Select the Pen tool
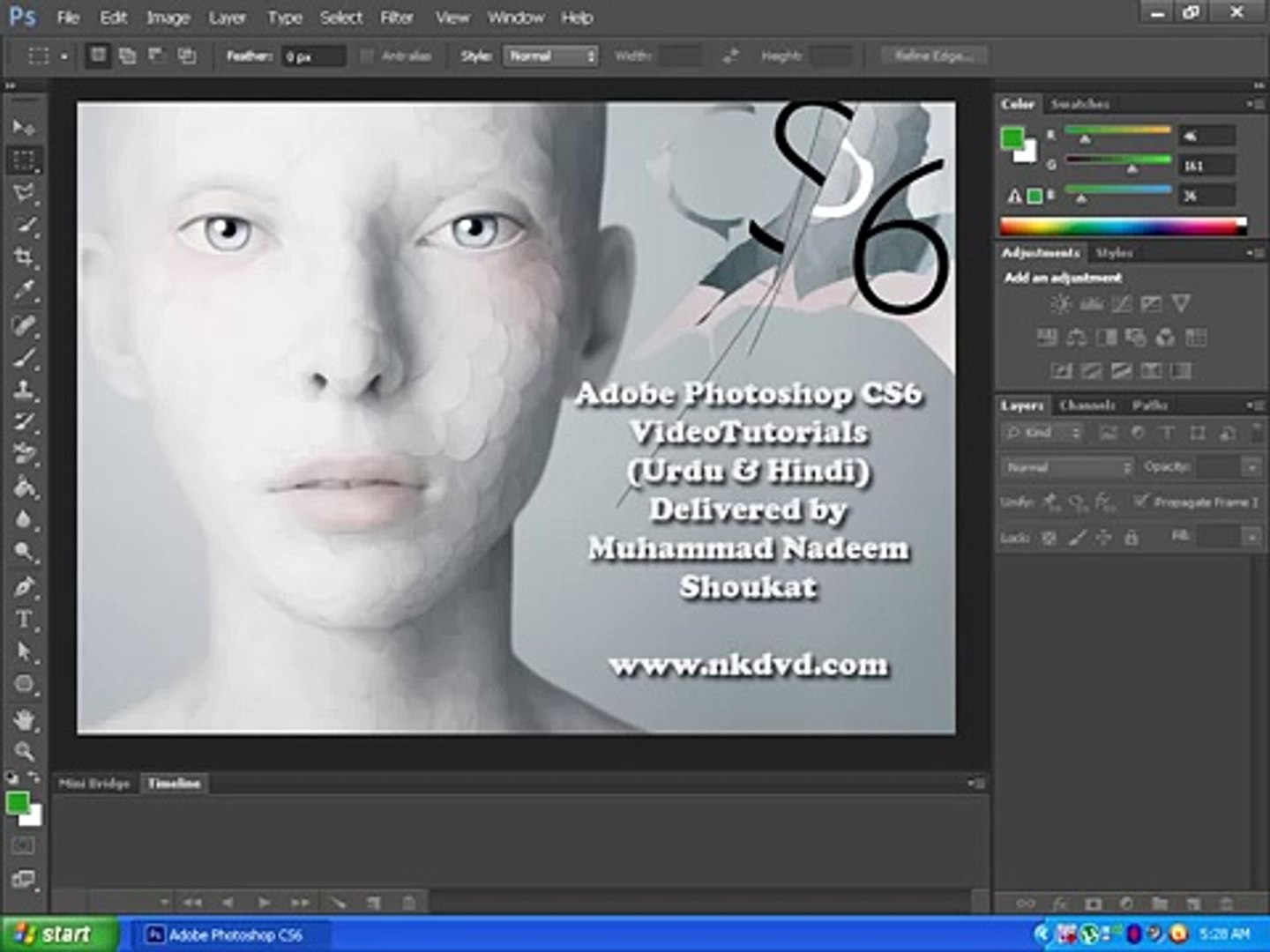Screen dimensions: 1270x952 tap(24, 586)
